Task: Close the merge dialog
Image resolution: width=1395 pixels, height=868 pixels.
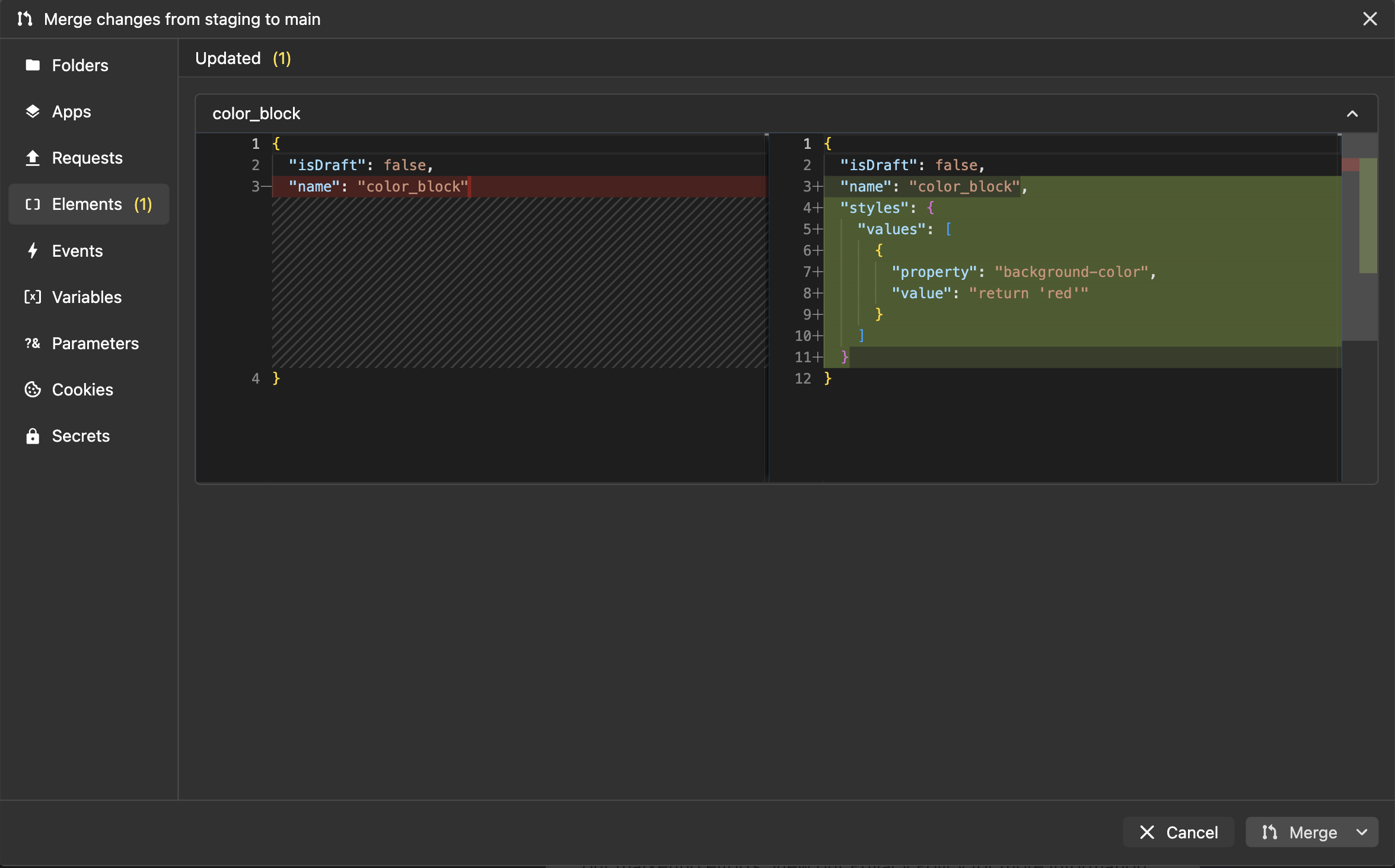Action: [1370, 19]
